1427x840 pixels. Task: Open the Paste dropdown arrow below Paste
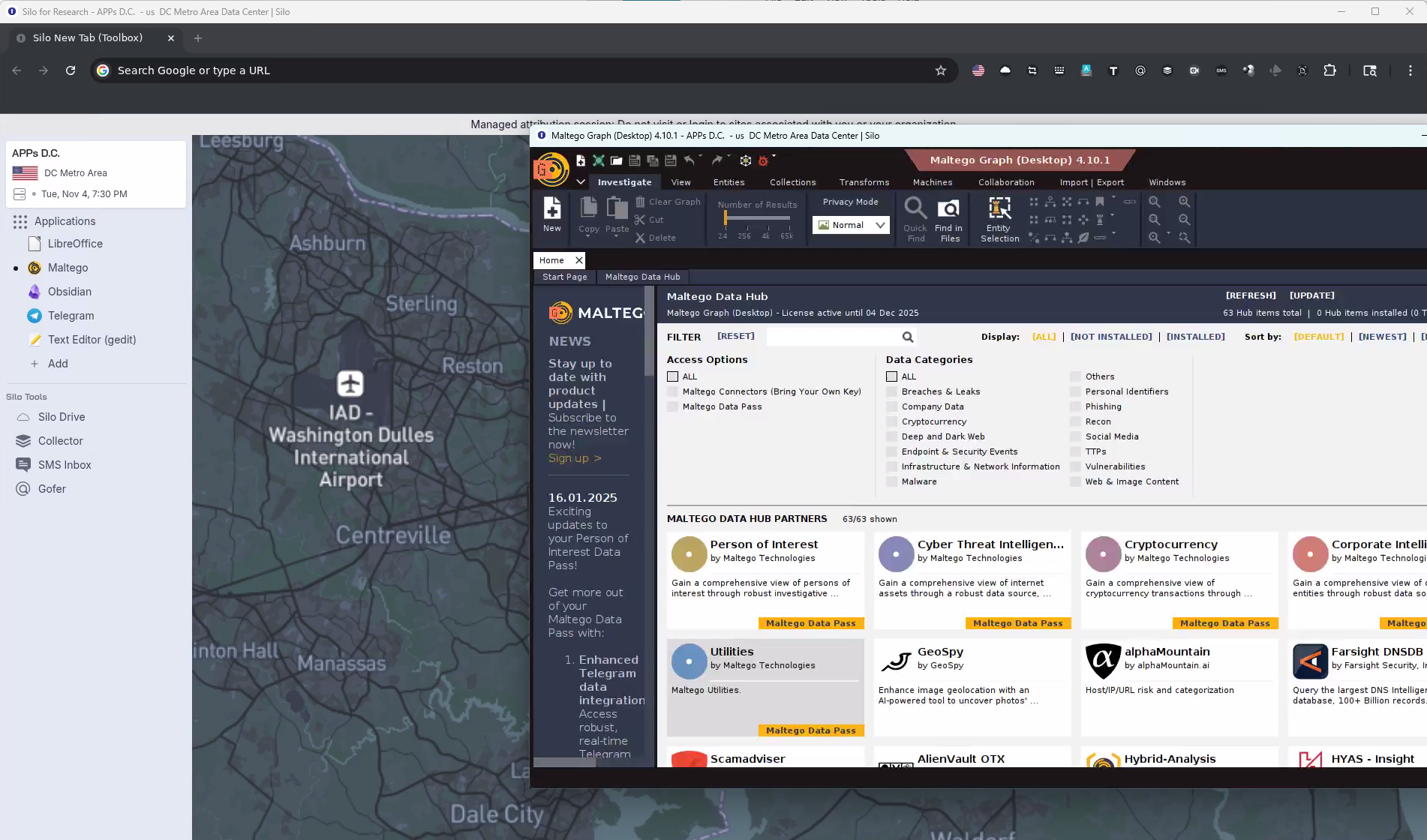tap(617, 237)
